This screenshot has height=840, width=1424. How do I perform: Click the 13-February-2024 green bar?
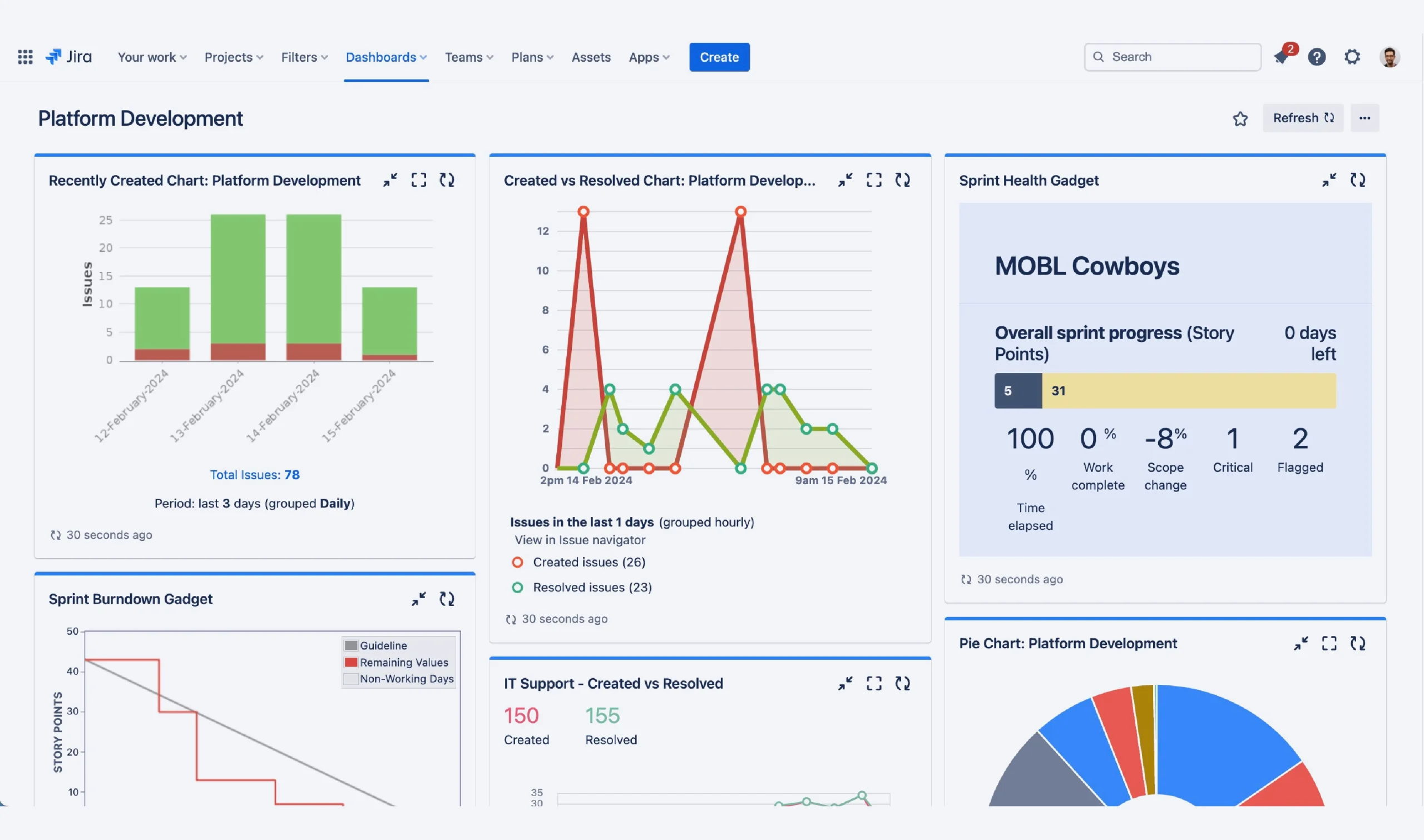238,279
